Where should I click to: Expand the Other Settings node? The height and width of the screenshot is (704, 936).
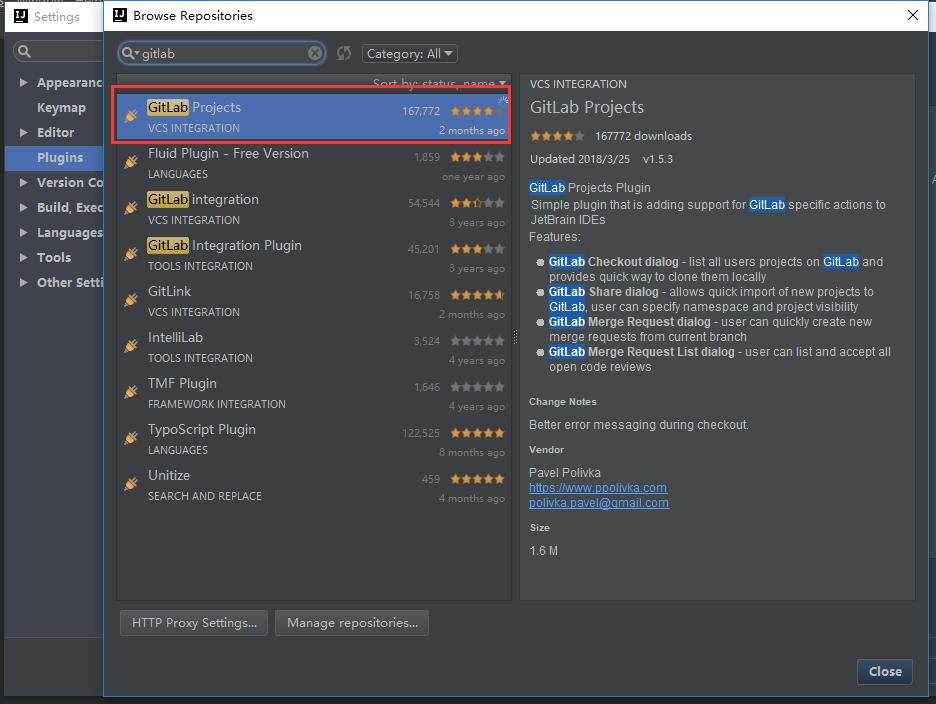coord(23,282)
